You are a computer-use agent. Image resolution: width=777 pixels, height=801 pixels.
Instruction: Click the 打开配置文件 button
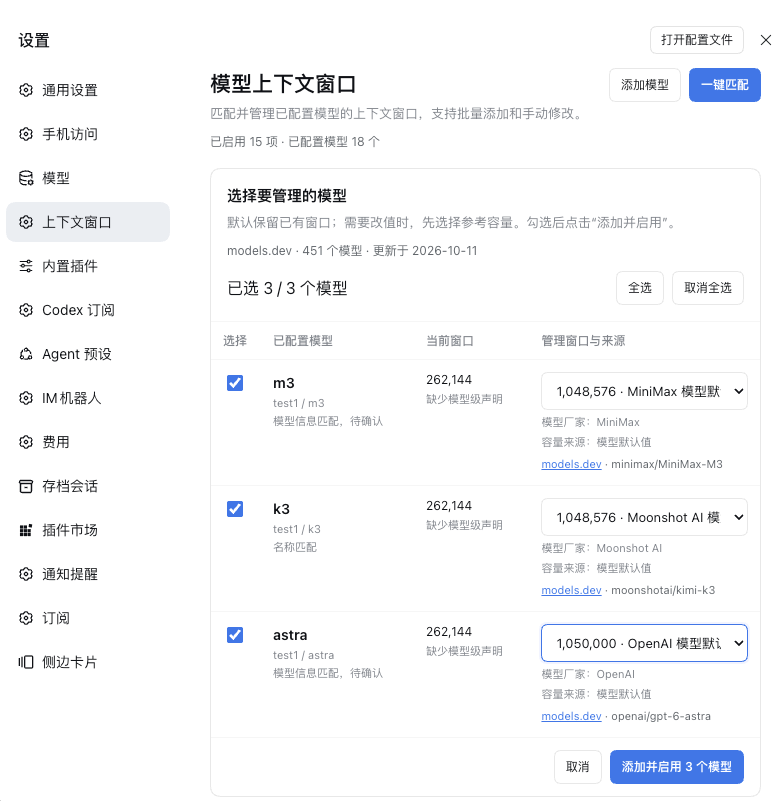pyautogui.click(x=696, y=40)
